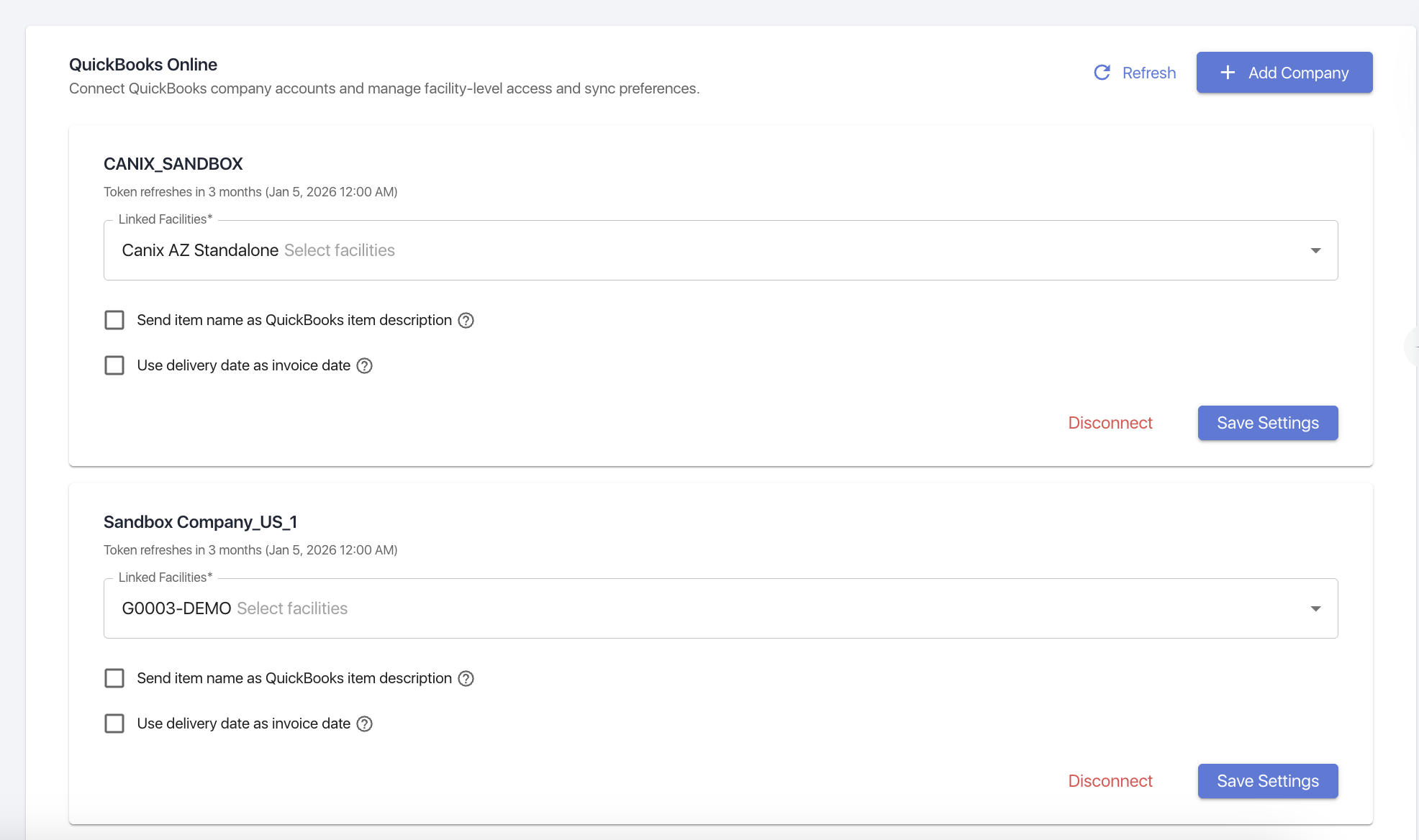This screenshot has height=840, width=1419.
Task: Enable item name as description for CANIX_SANDBOX
Action: pos(114,319)
